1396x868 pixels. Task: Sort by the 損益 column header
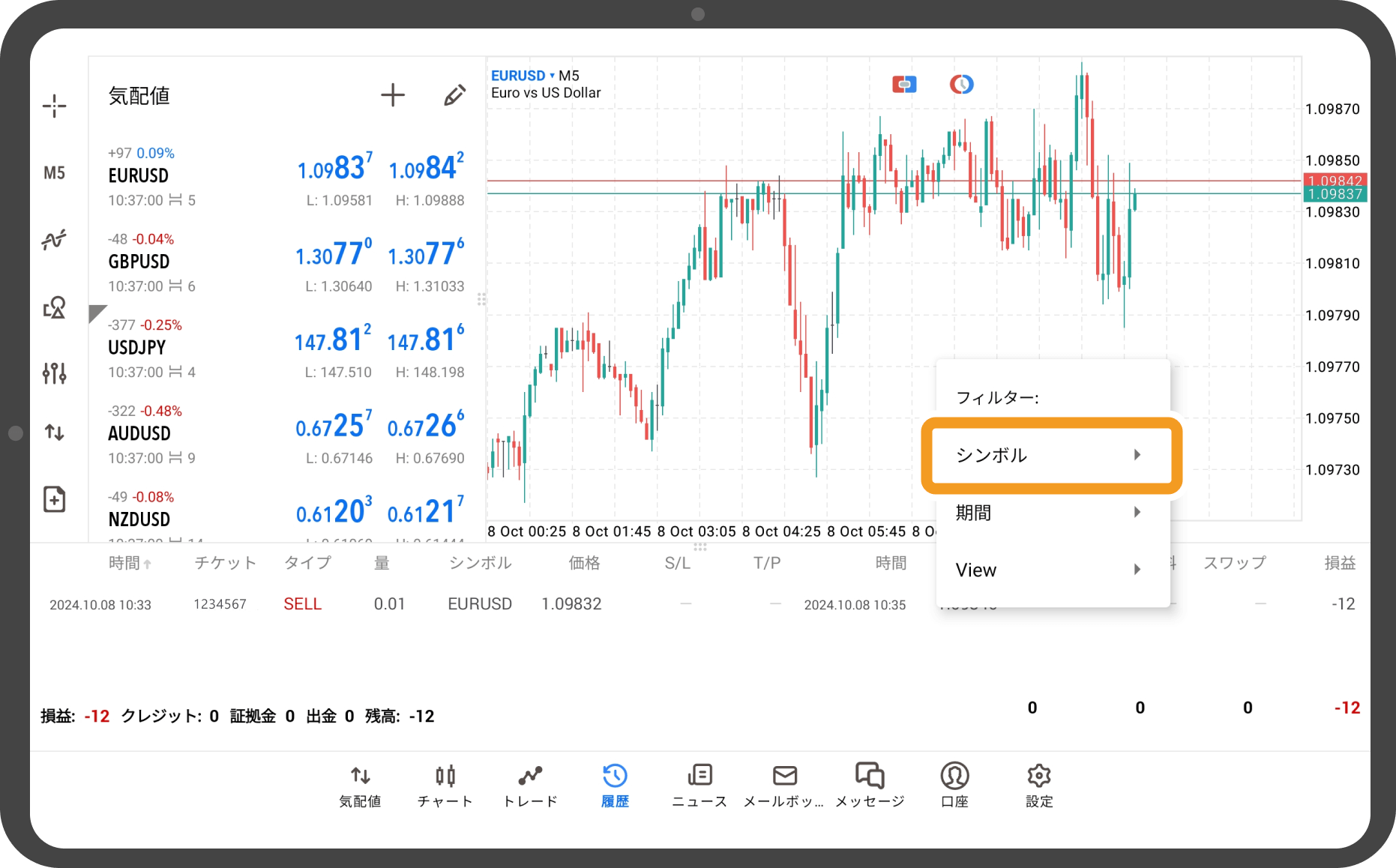pyautogui.click(x=1340, y=563)
